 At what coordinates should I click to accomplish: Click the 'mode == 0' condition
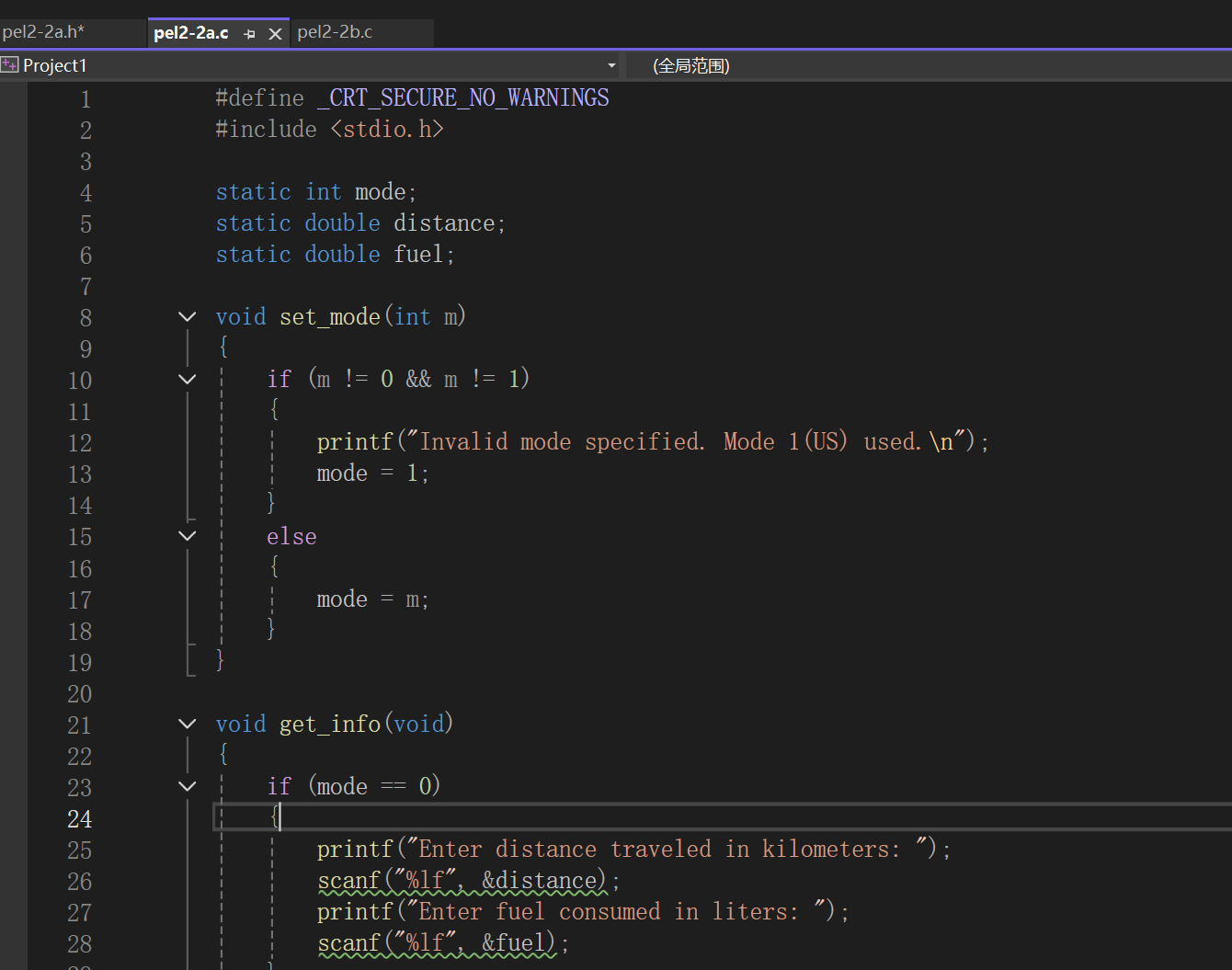coord(374,786)
